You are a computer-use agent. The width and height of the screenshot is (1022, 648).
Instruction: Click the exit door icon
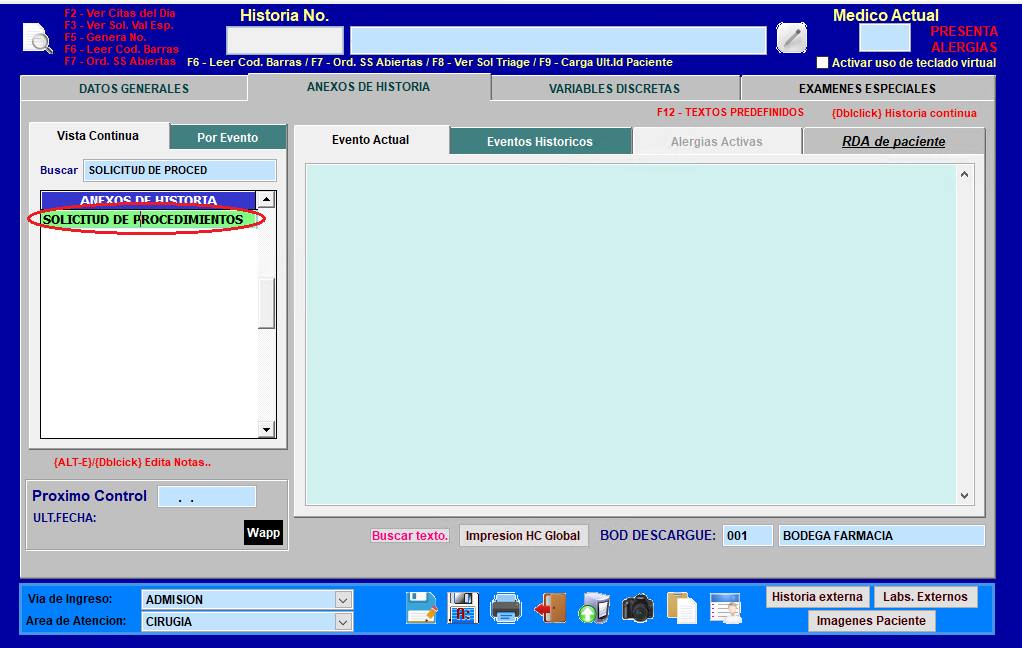pos(550,608)
